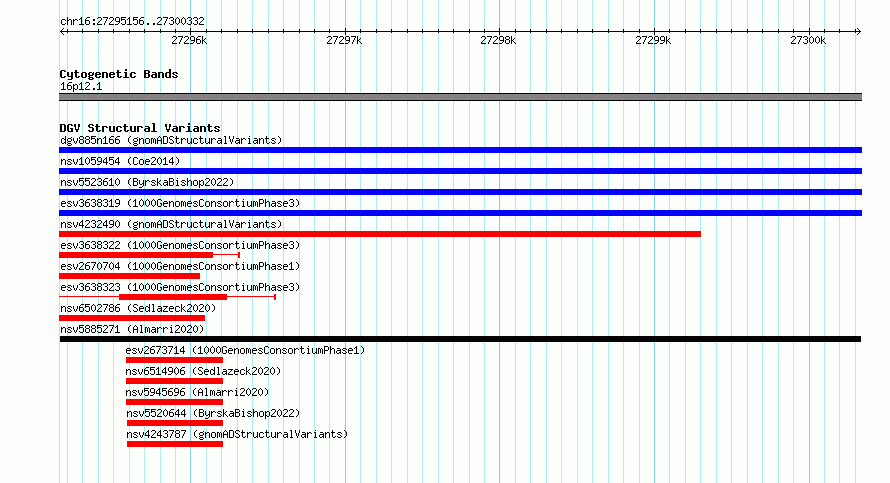Click the Cytogenetic Bands track title
Screen dimensions: 890x483
(119, 74)
